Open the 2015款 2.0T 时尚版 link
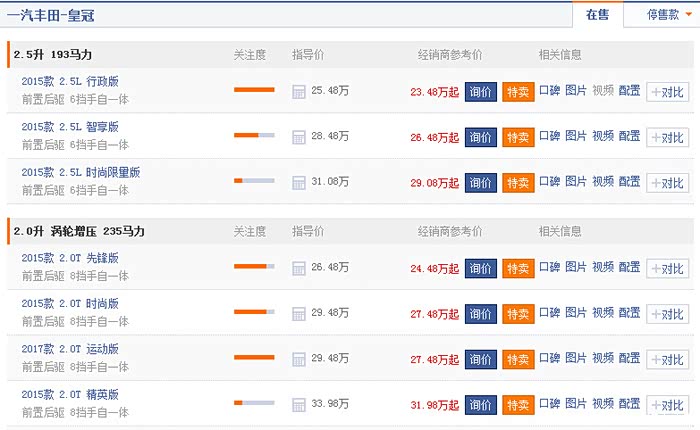Viewport: 700px width, 430px height. pos(70,304)
